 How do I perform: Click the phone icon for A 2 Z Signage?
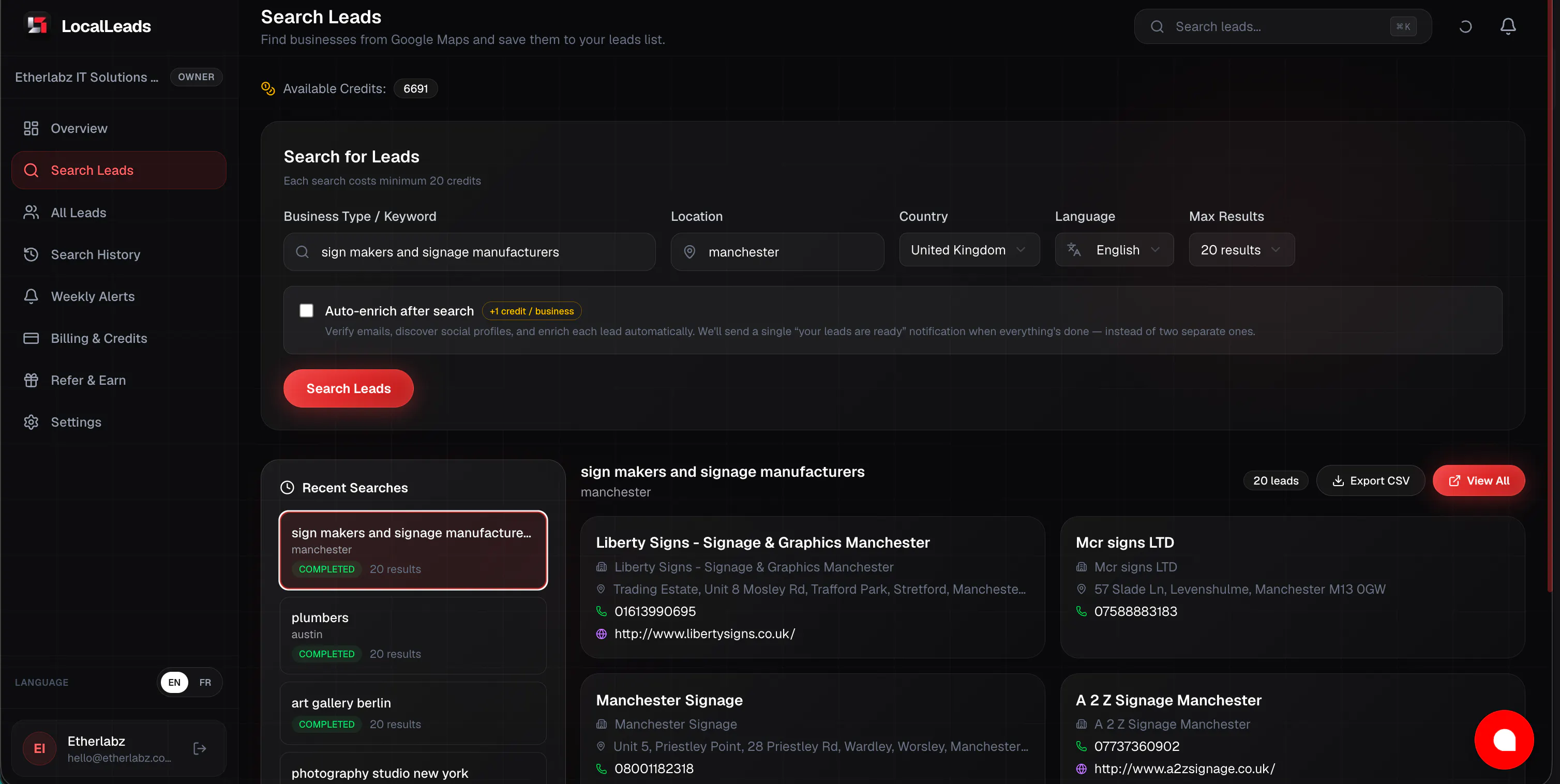(x=1082, y=746)
